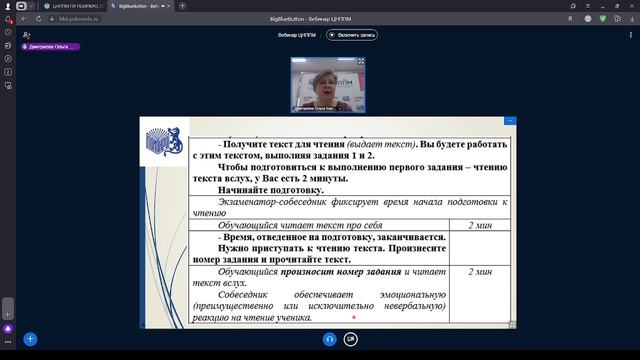Screen dimensions: 640x360
Task: Click the presenter webcam video
Action: pyautogui.click(x=328, y=85)
